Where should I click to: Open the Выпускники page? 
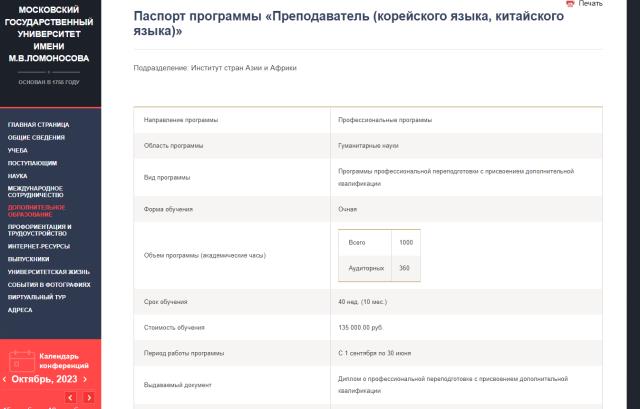coord(29,258)
